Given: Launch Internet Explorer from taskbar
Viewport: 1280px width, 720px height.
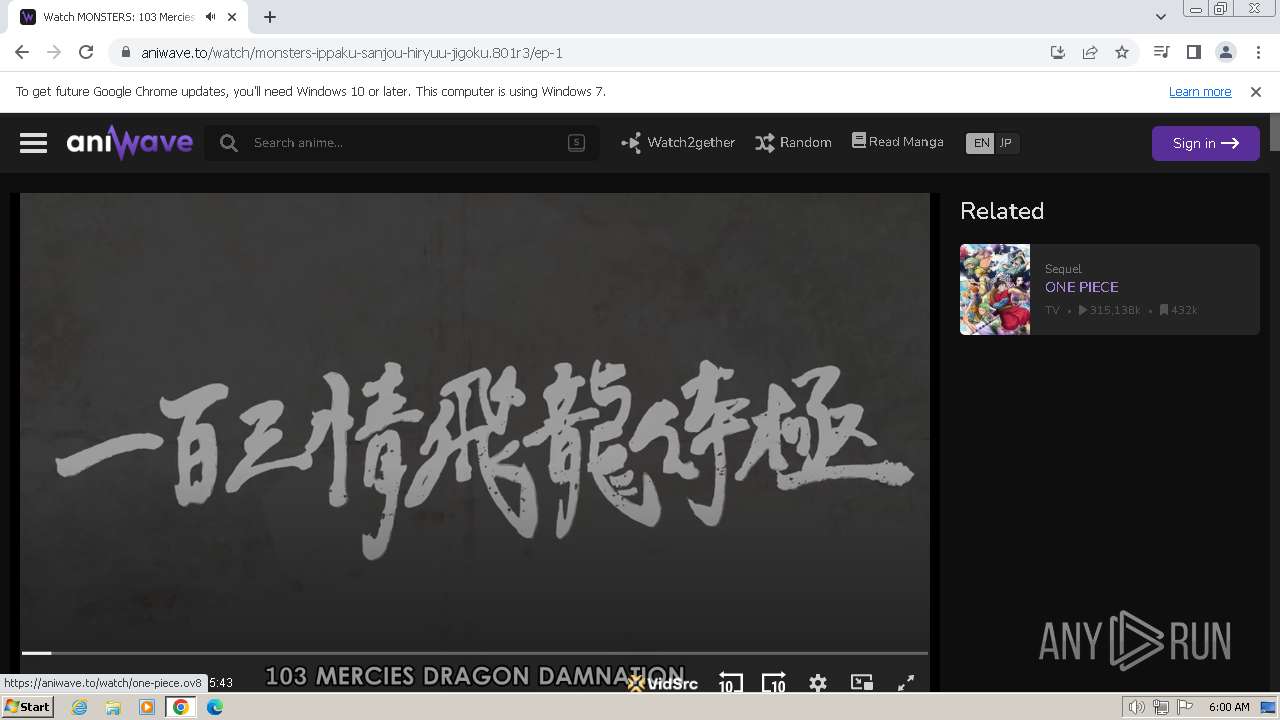Looking at the screenshot, I should (x=80, y=707).
